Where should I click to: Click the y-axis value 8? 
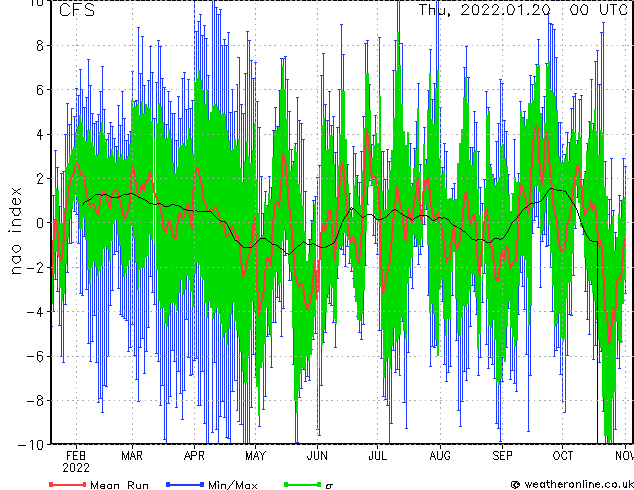point(39,46)
